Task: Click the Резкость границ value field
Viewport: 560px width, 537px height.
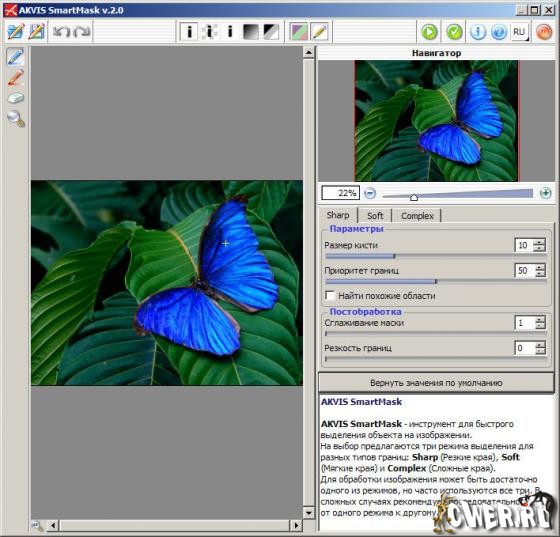Action: point(524,348)
